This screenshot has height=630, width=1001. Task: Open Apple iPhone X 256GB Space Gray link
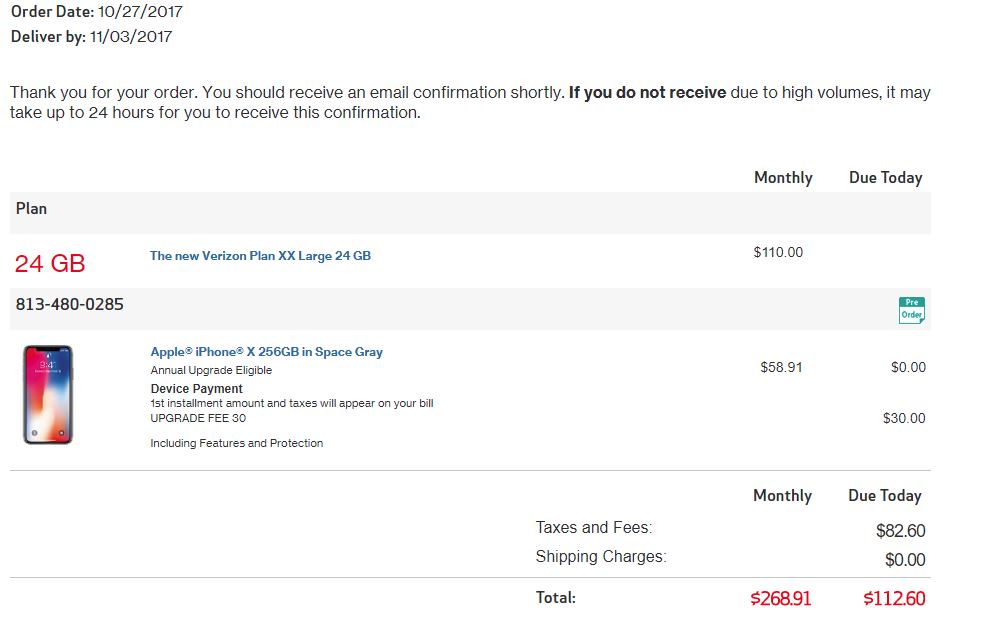point(266,352)
